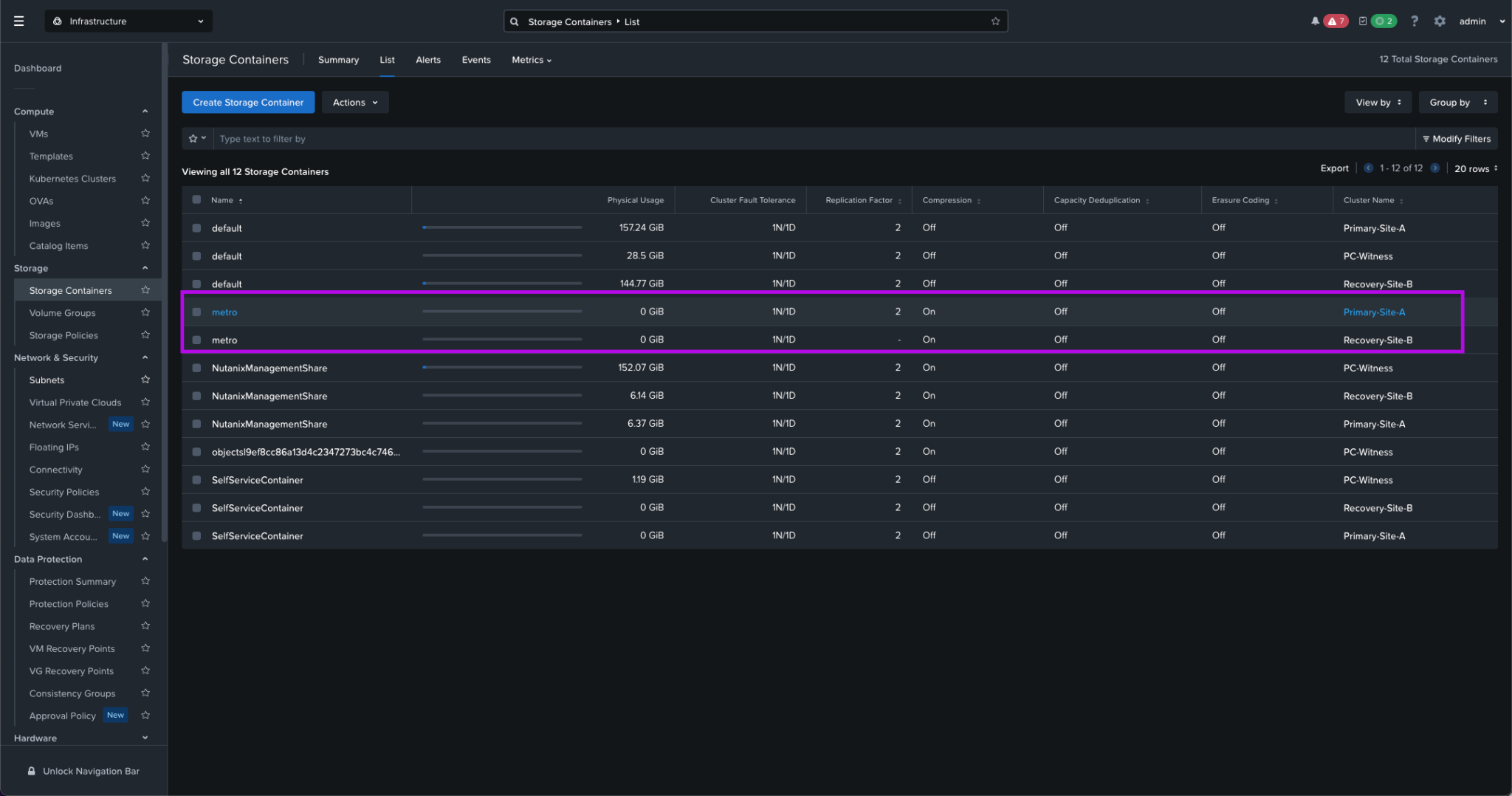The height and width of the screenshot is (796, 1512).
Task: Open the Events tab
Action: tap(475, 60)
